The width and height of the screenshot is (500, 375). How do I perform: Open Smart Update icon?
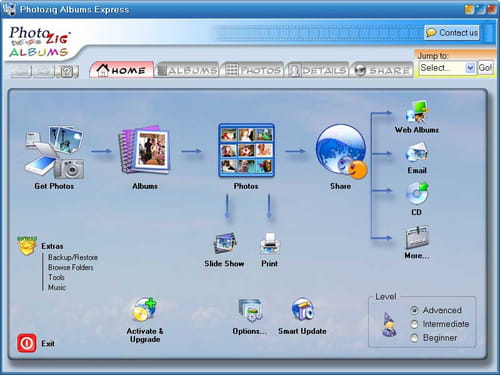coord(303,309)
